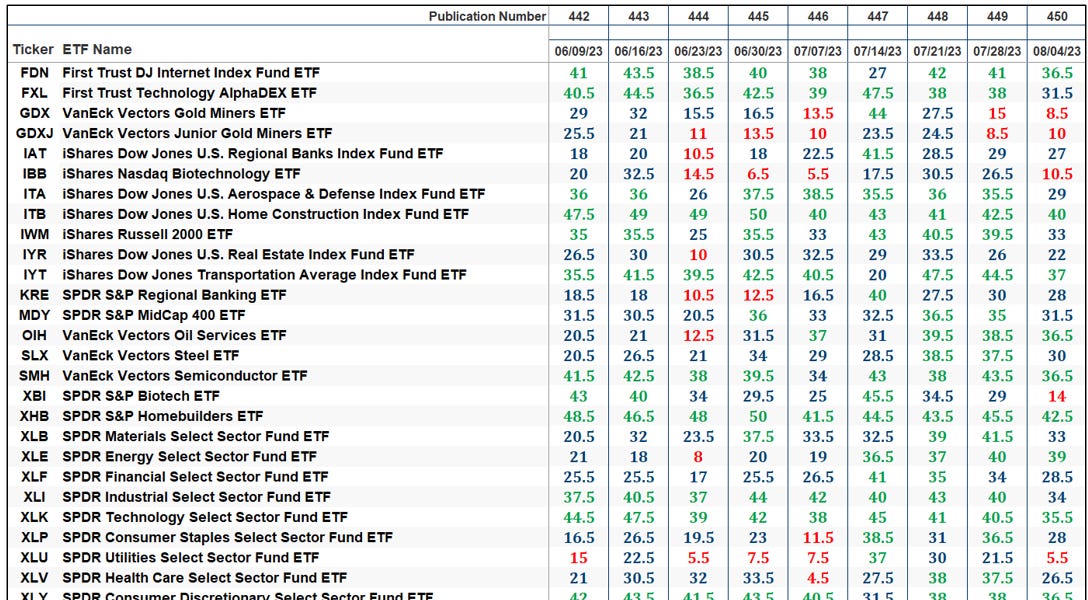The image size is (1088, 600).
Task: Click ITB value 50 on 06/30/23
Action: 758,214
